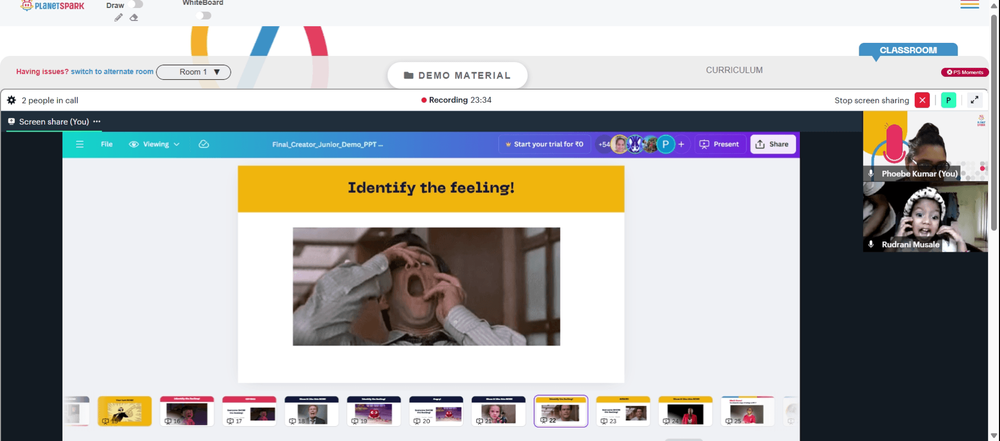Click the Final_Creator_Junior_Demo_PPT title
This screenshot has height=441, width=1000.
pyautogui.click(x=327, y=144)
